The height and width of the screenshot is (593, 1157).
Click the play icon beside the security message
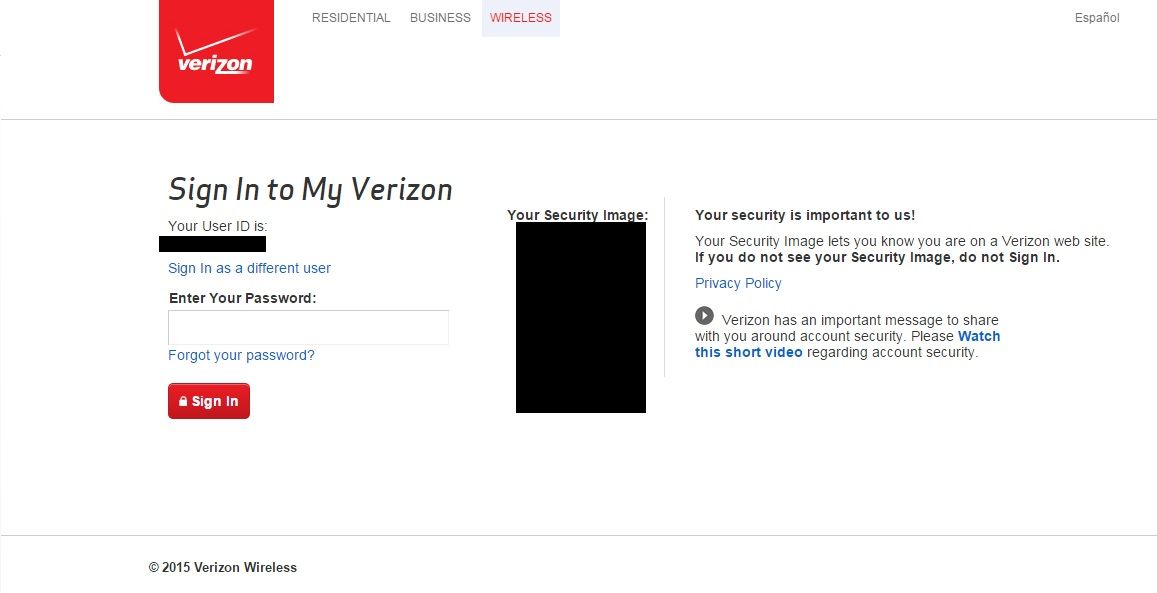[x=704, y=316]
